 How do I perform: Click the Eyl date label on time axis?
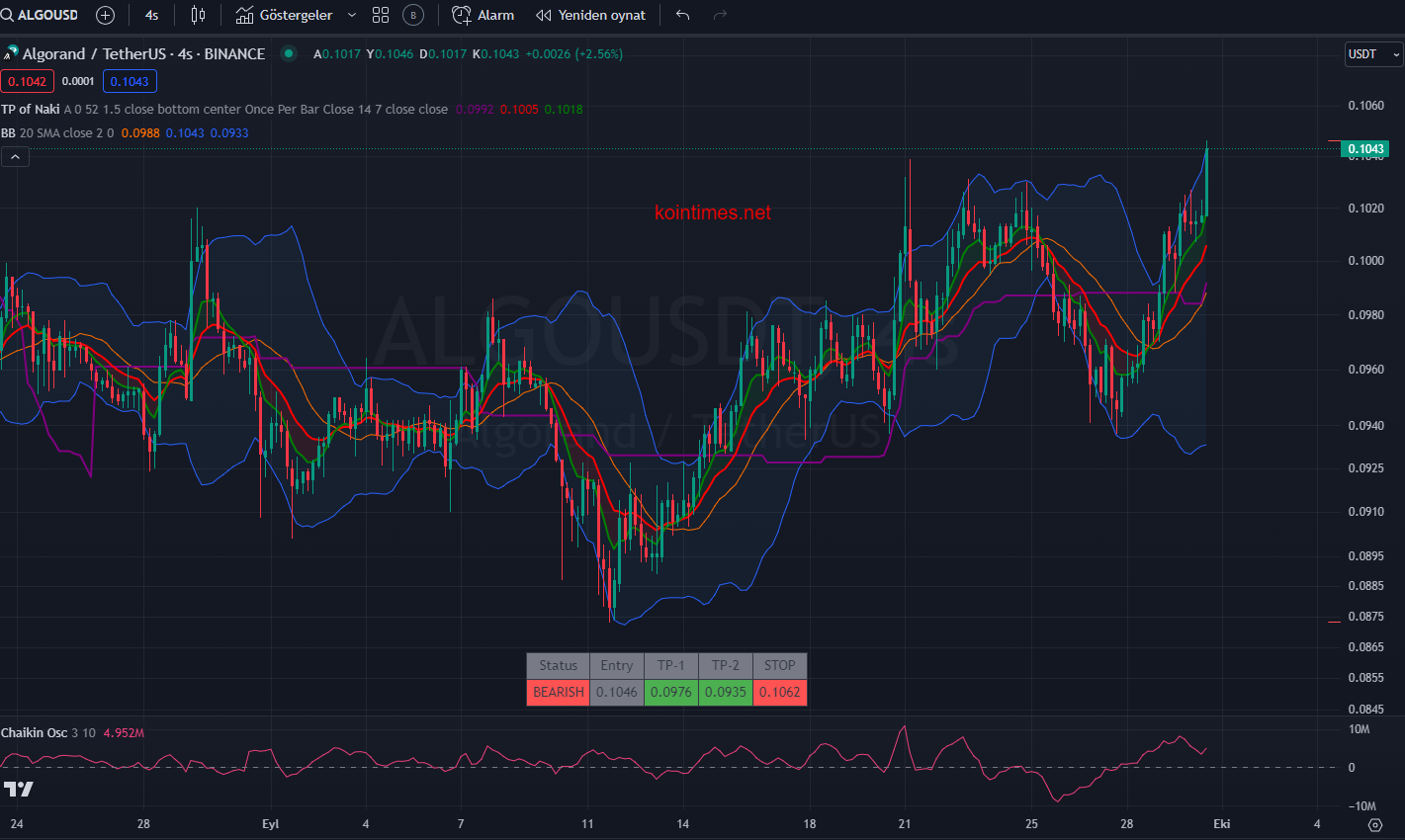click(271, 824)
